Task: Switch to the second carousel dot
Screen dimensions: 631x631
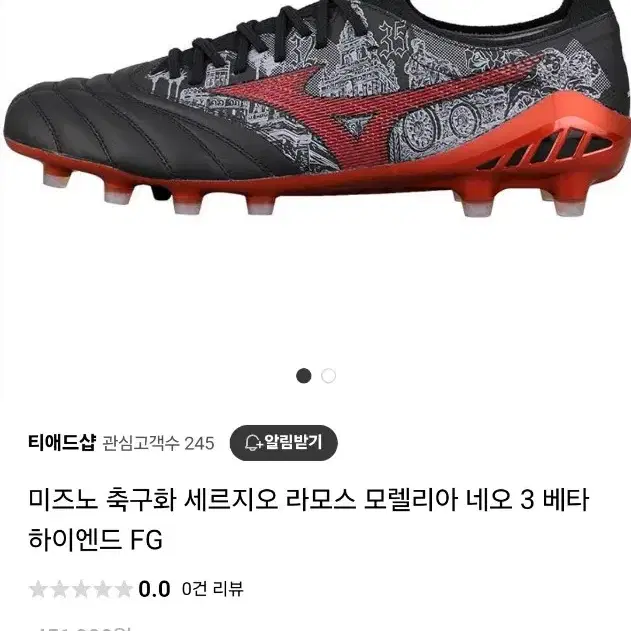Action: coord(328,376)
